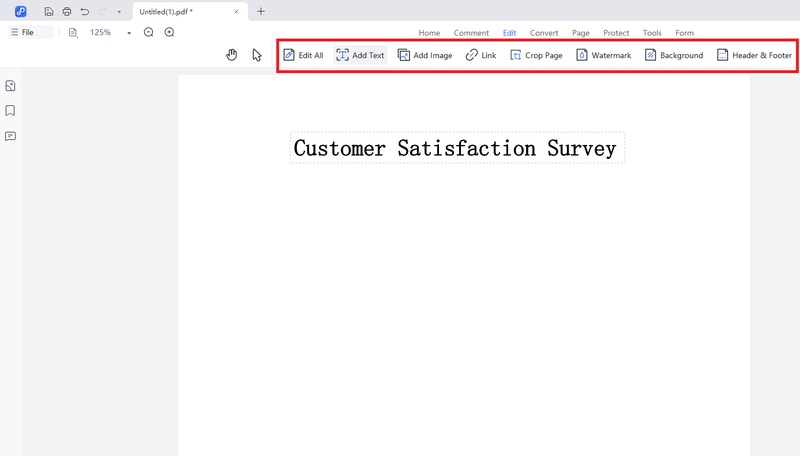This screenshot has width=800, height=456.
Task: Open the page thumbnails sidebar panel
Action: (10, 86)
